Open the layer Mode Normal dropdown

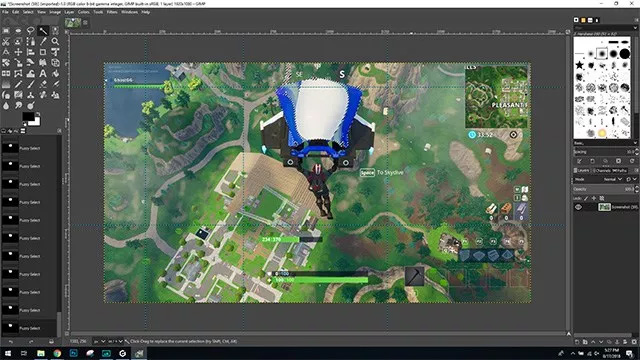612,179
